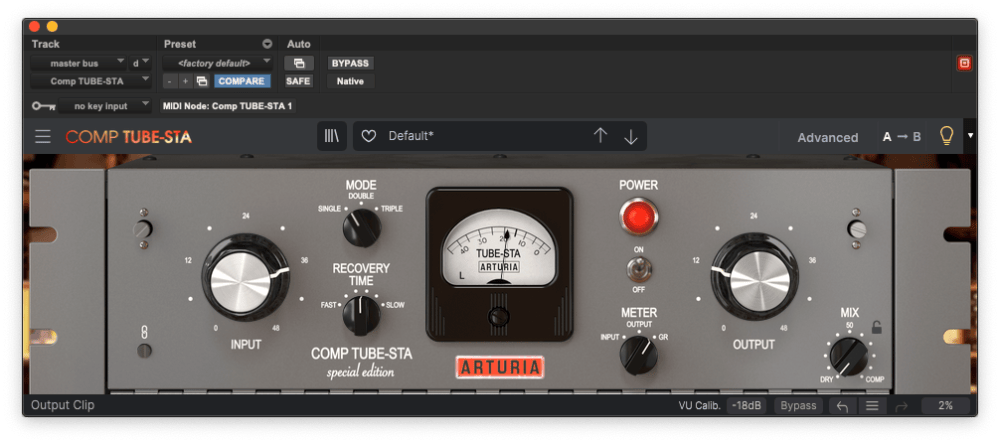Open the insert position 'd' dropdown
The image size is (1000, 443).
click(140, 63)
